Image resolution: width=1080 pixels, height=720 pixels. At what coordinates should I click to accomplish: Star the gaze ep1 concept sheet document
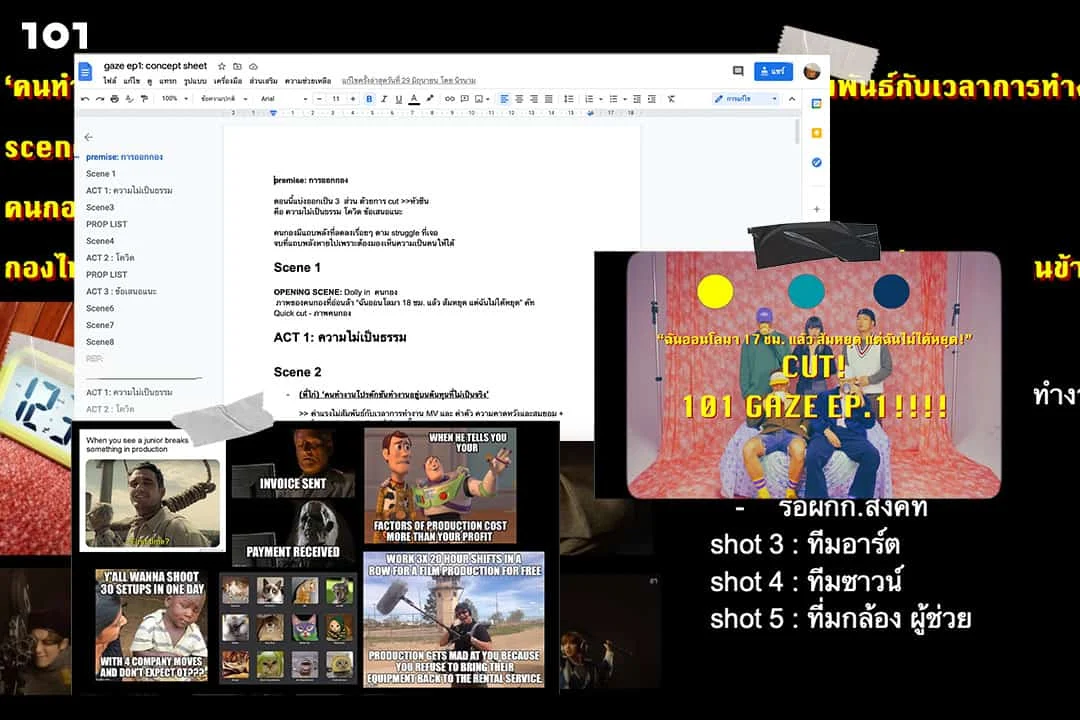click(x=222, y=66)
